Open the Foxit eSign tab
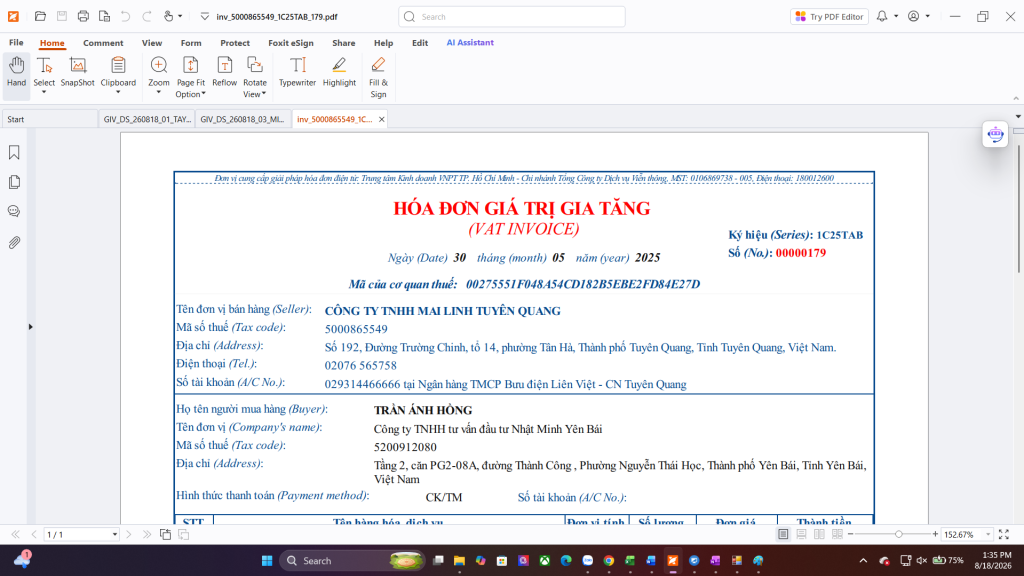 coord(291,42)
